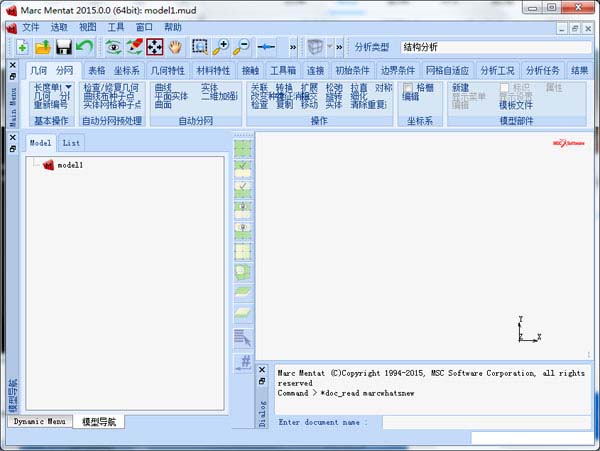Switch to the List tab in model panel
Screen dimensions: 600x451
coord(71,143)
